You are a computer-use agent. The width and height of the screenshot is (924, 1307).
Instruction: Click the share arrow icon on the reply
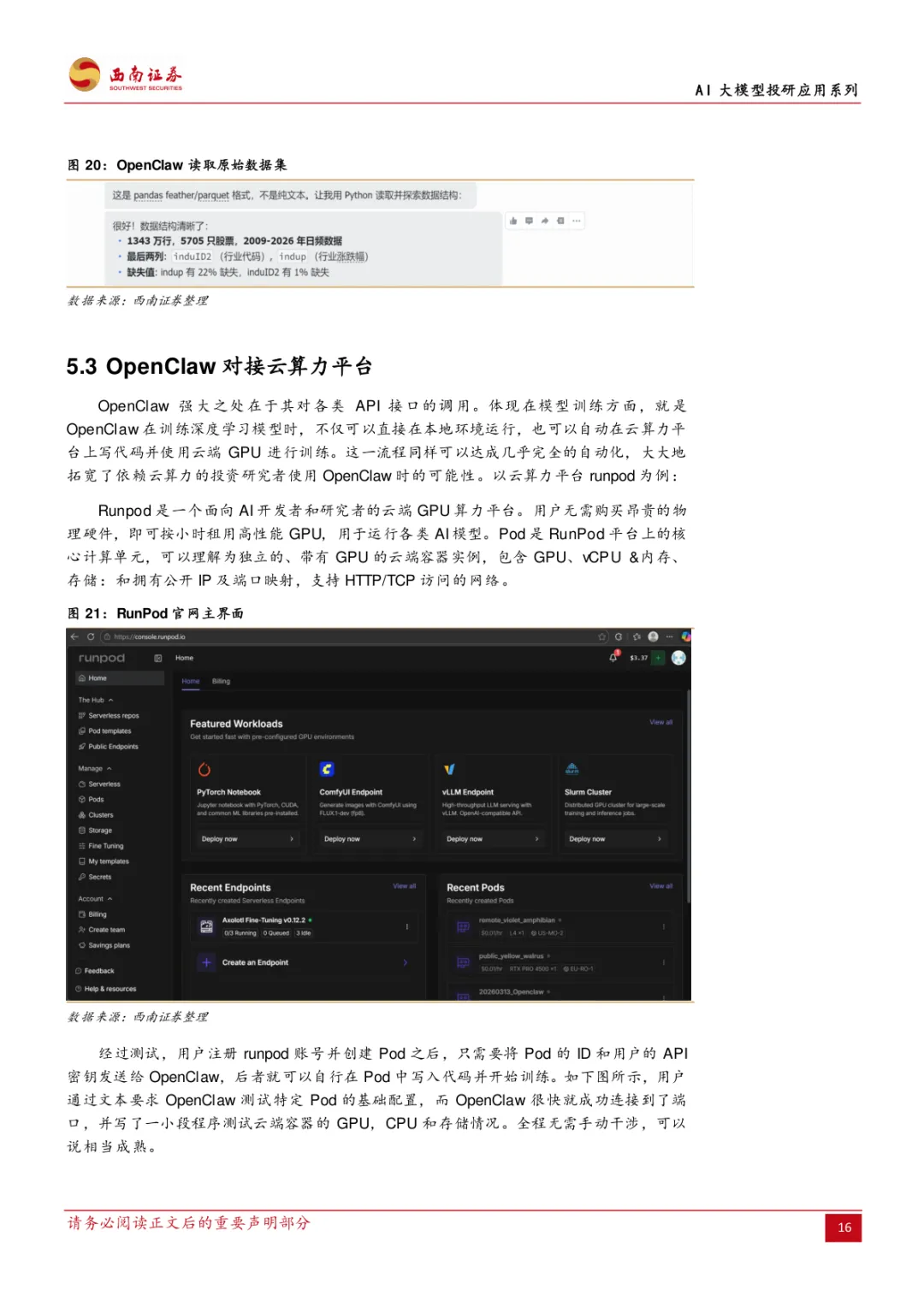(x=545, y=221)
